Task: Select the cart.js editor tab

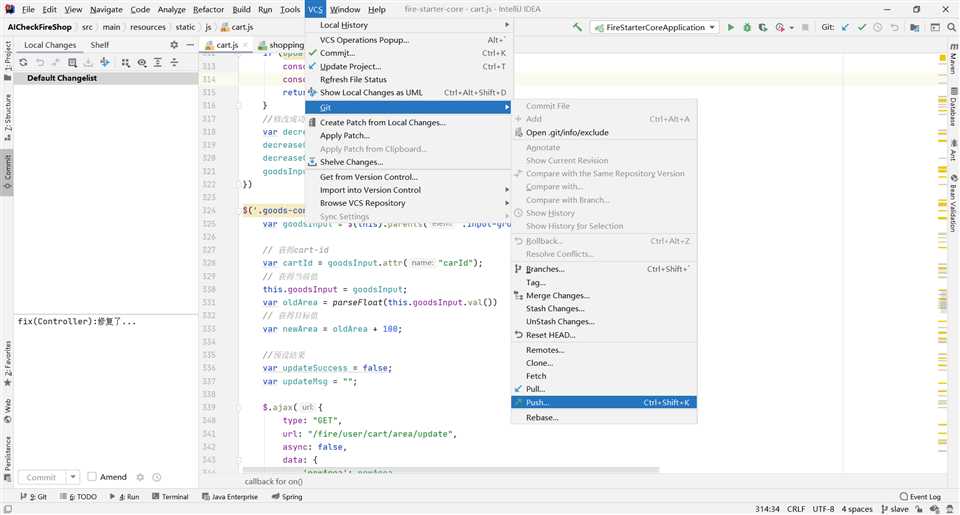Action: [226, 45]
